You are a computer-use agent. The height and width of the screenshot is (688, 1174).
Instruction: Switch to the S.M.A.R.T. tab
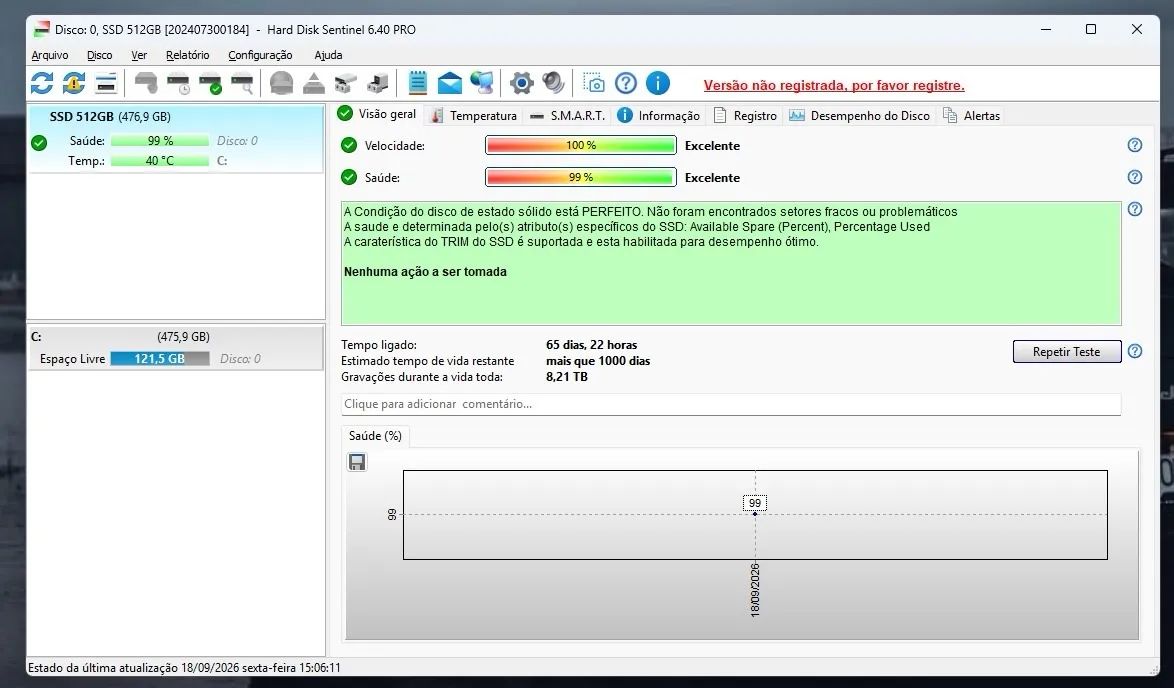point(567,116)
